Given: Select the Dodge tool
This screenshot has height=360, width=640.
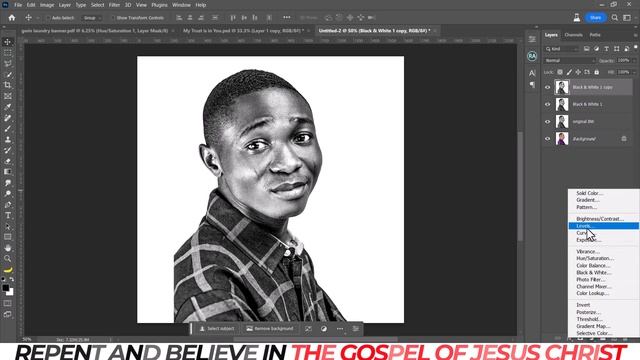Looking at the screenshot, I should click(x=7, y=193).
